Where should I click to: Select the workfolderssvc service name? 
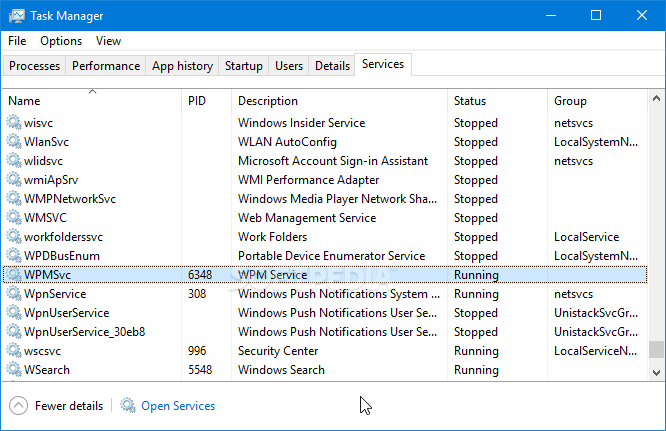(x=63, y=237)
